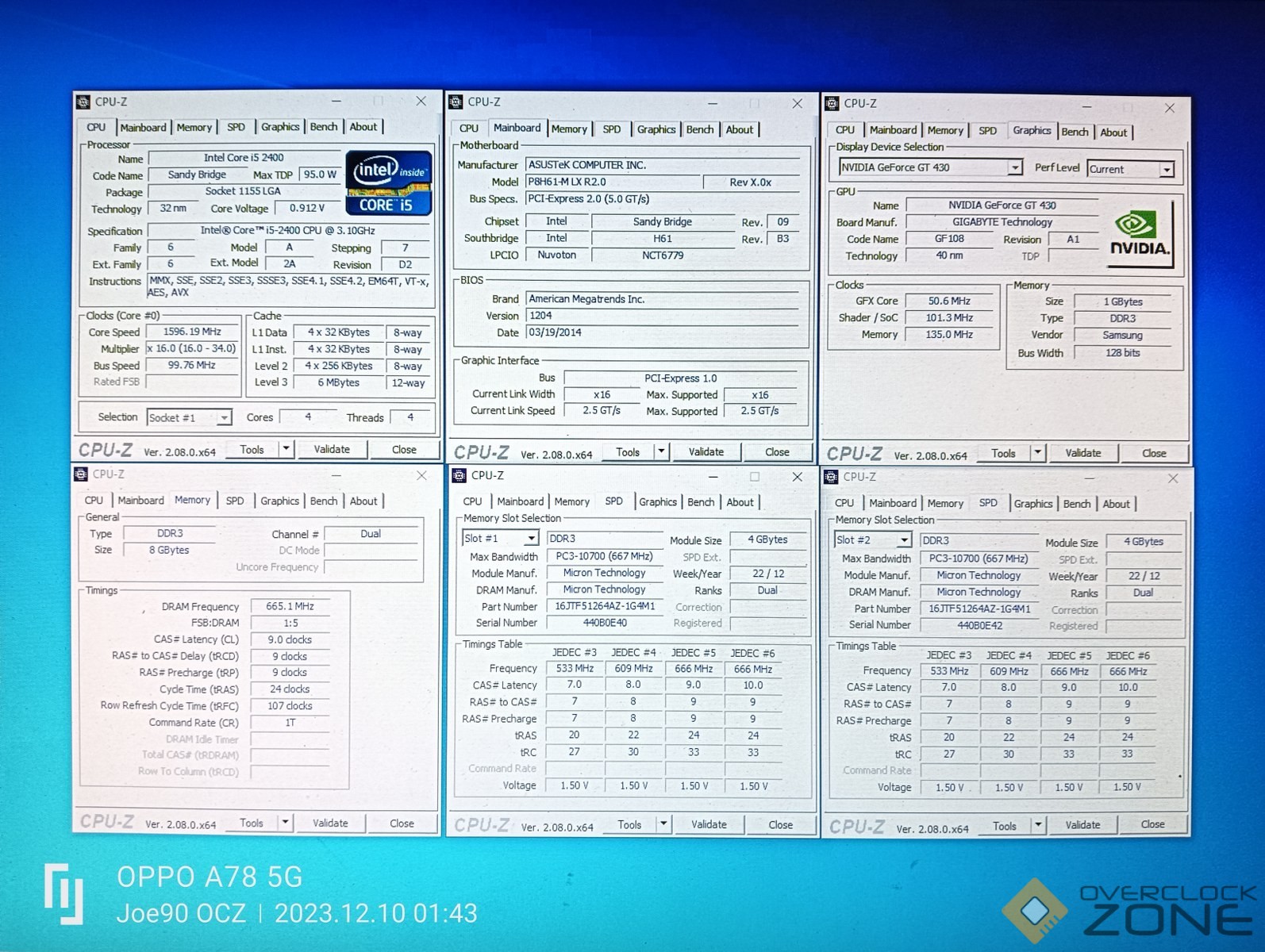Click the processor name 'Intel Core i5 2400'
This screenshot has height=952, width=1265.
tap(244, 158)
